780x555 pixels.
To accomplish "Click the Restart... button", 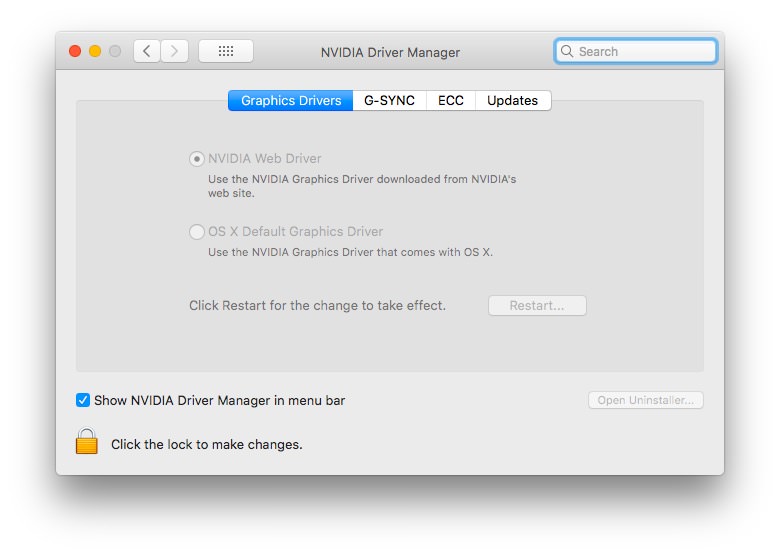I will [x=537, y=305].
